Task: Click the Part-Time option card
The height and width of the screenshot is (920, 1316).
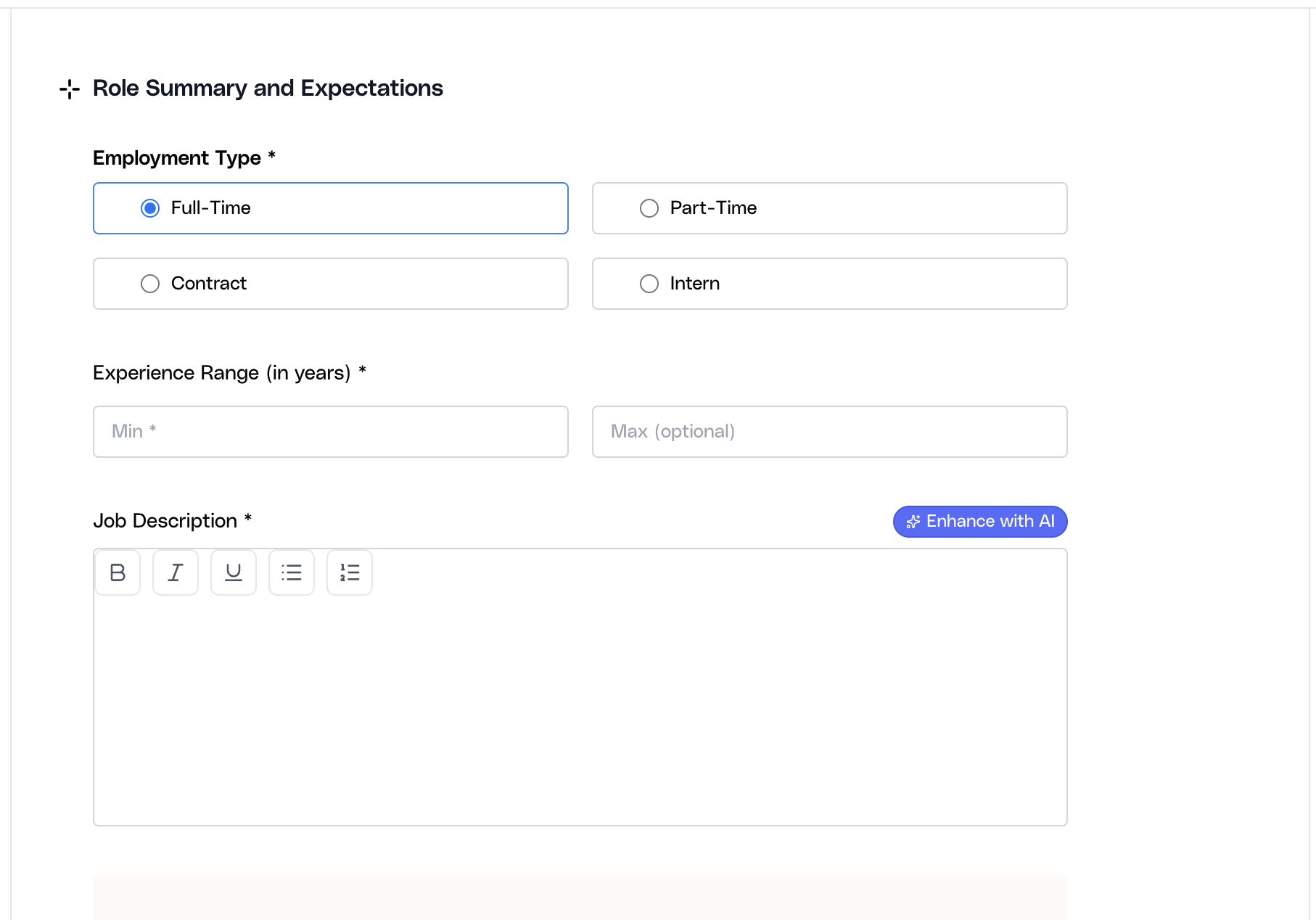Action: pyautogui.click(x=829, y=208)
